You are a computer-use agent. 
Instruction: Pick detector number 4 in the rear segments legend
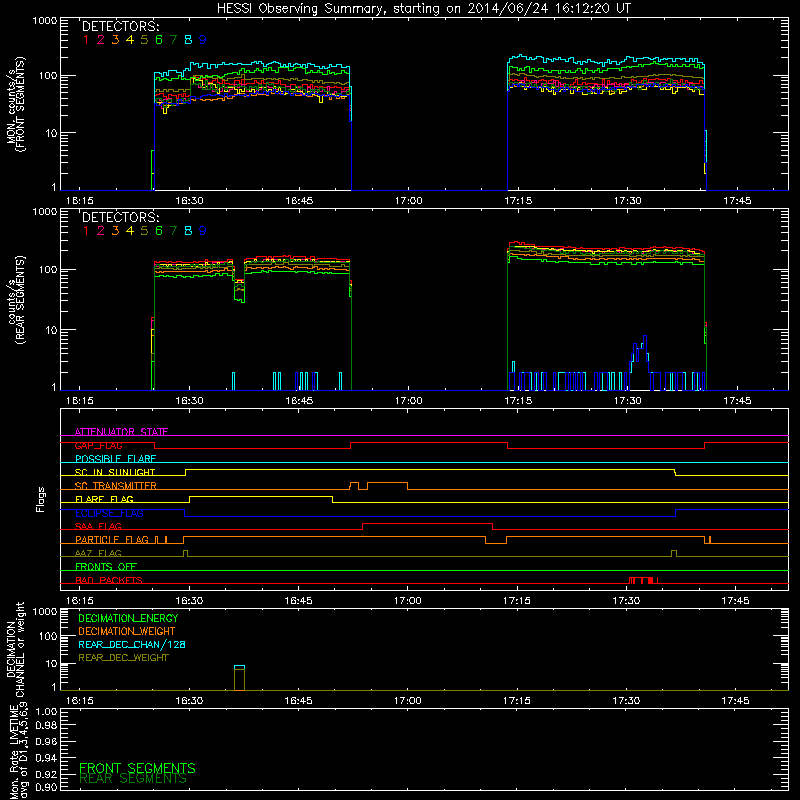tap(130, 231)
